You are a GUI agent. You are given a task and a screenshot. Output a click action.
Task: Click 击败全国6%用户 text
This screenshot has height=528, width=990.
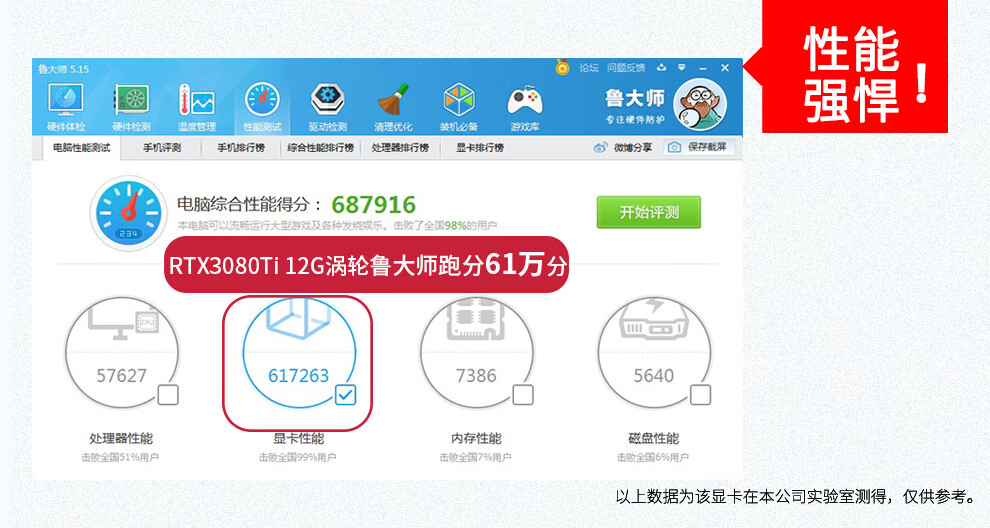click(653, 457)
